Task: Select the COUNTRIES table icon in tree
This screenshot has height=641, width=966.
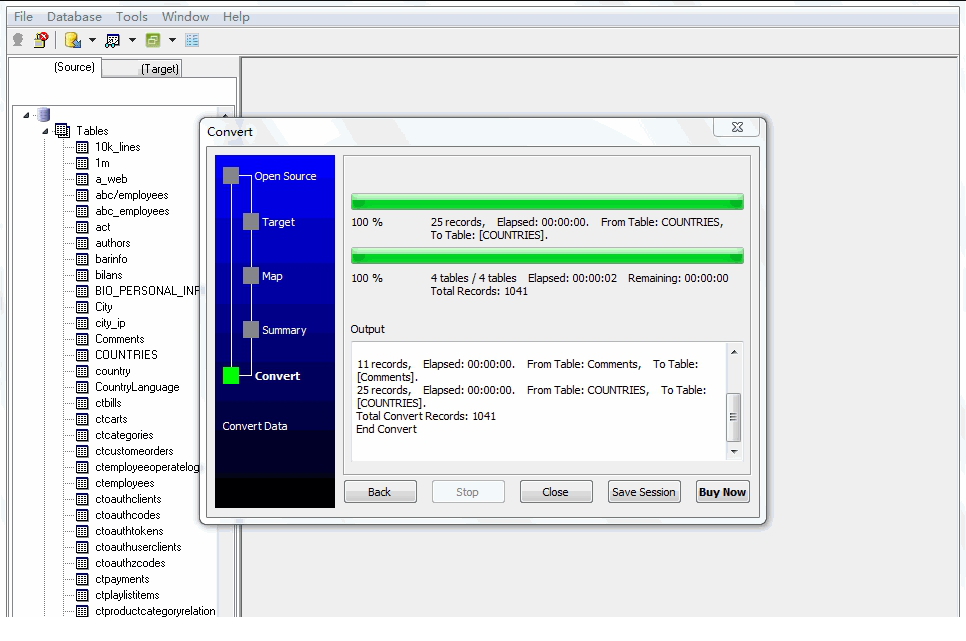Action: [x=83, y=355]
